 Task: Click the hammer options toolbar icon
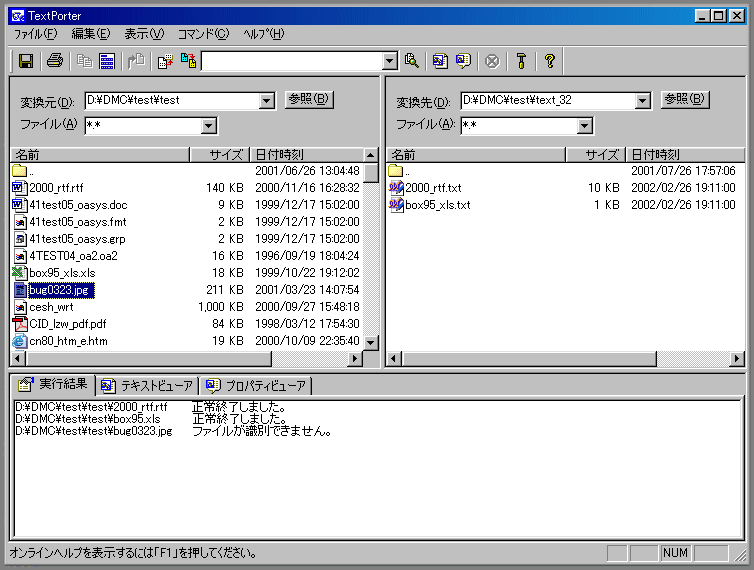[x=521, y=61]
